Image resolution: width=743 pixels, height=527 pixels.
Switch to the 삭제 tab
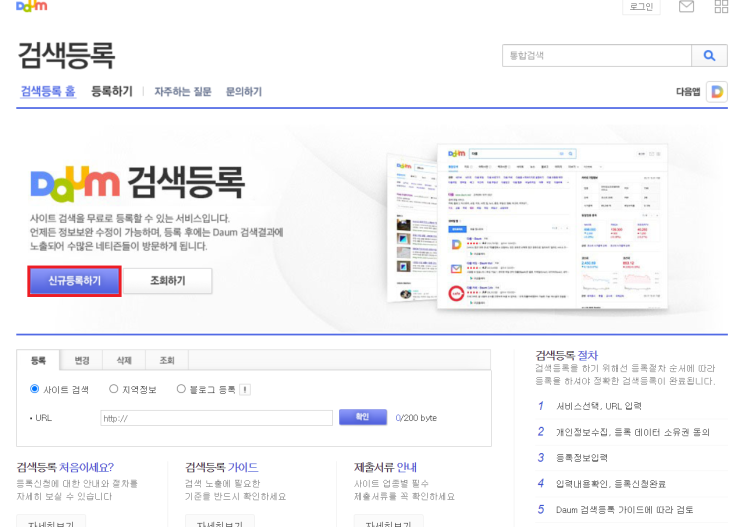coord(124,361)
